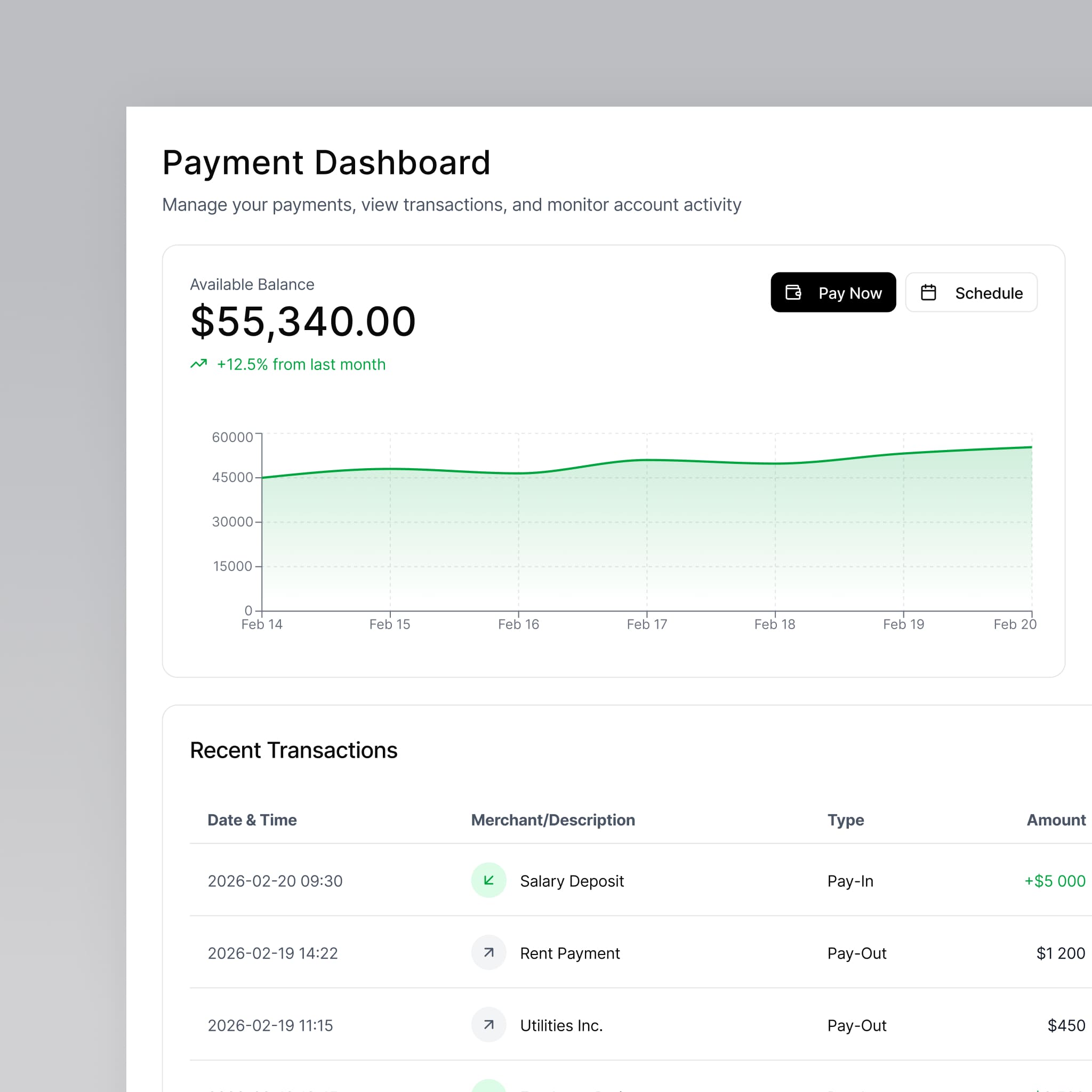This screenshot has height=1092, width=1092.
Task: Select the Salary Deposit transaction row
Action: (x=622, y=880)
